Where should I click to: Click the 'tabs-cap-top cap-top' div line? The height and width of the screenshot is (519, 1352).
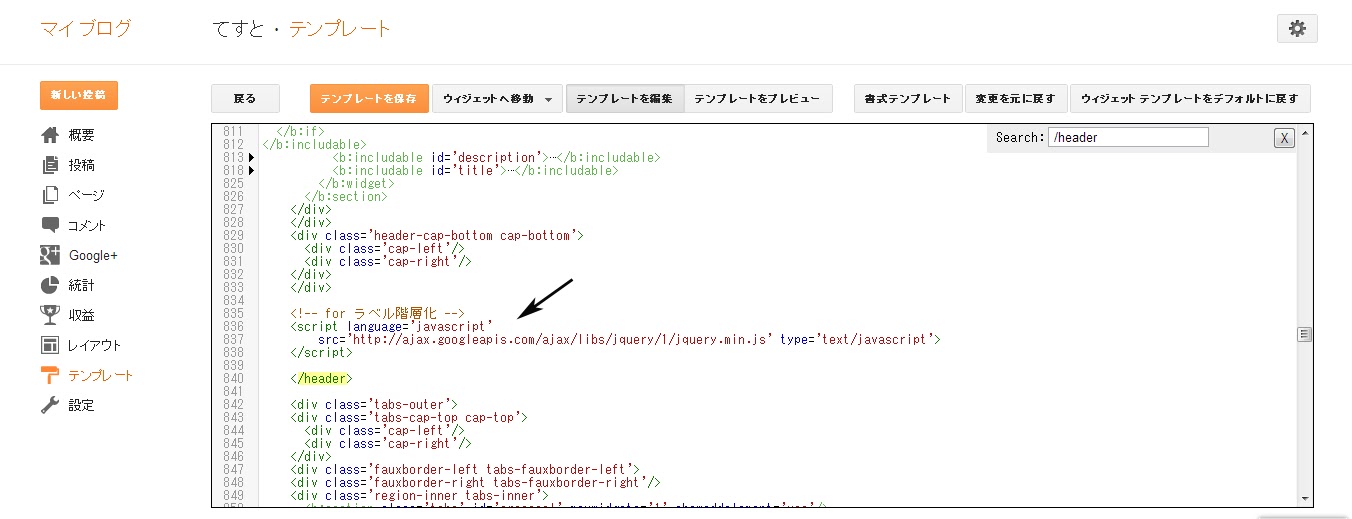click(408, 418)
